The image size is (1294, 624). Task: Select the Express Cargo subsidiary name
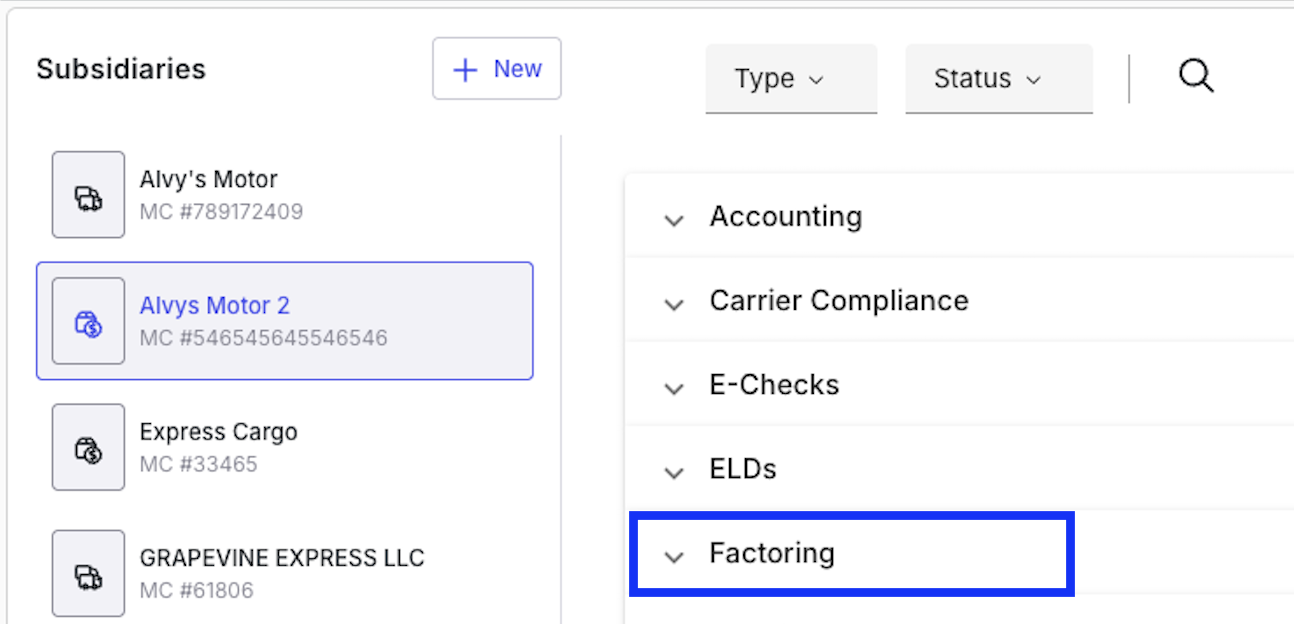click(x=219, y=432)
